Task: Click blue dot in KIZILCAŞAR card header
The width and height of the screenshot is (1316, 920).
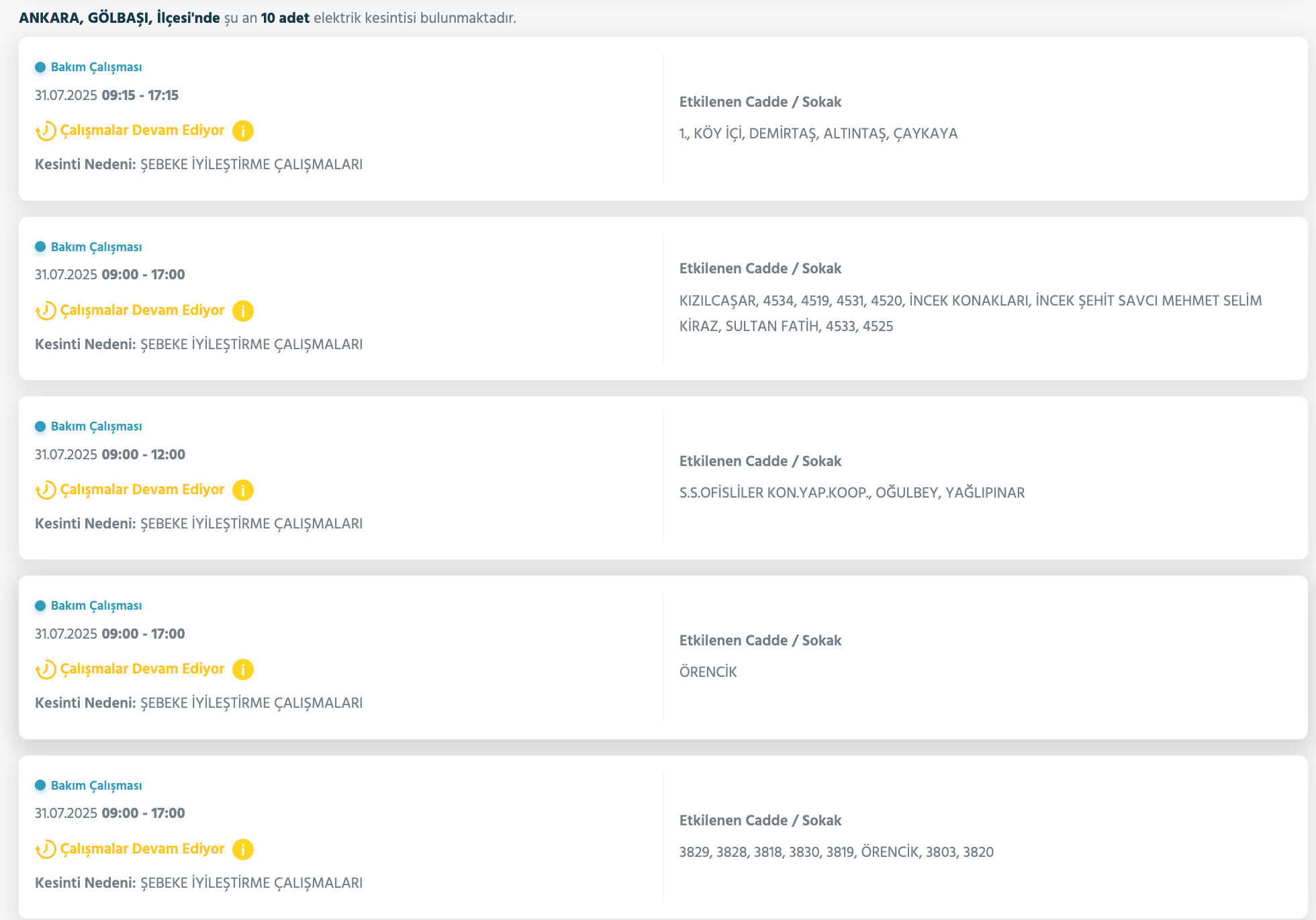Action: coord(40,247)
